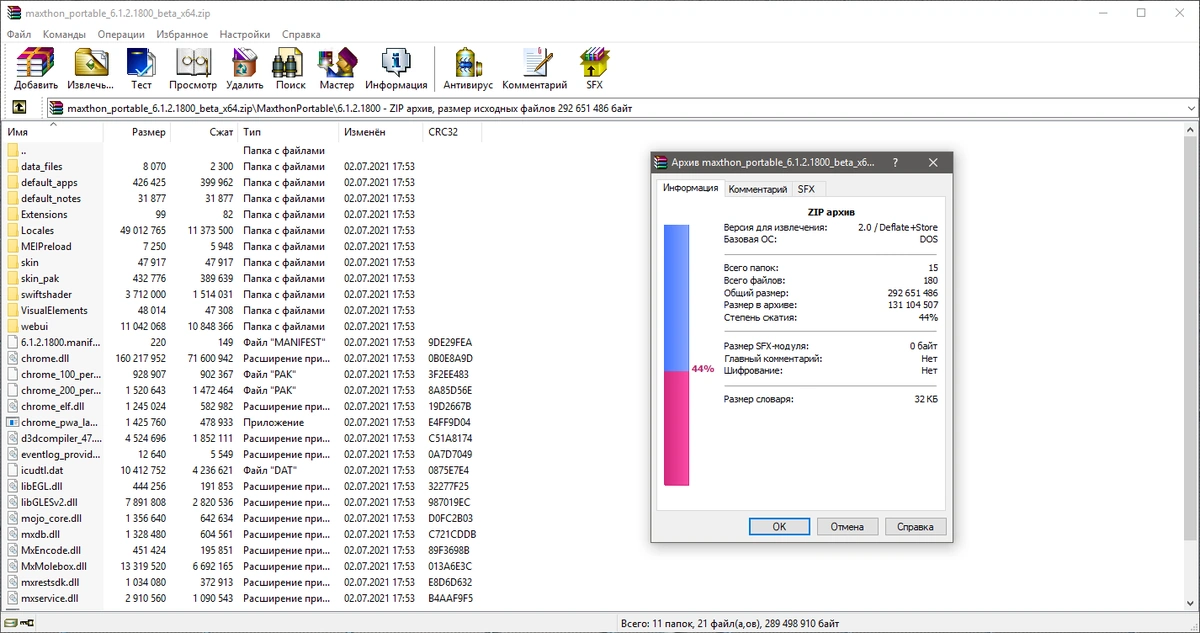The height and width of the screenshot is (633, 1200).
Task: Expand the archive path dropdown
Action: coord(1190,108)
